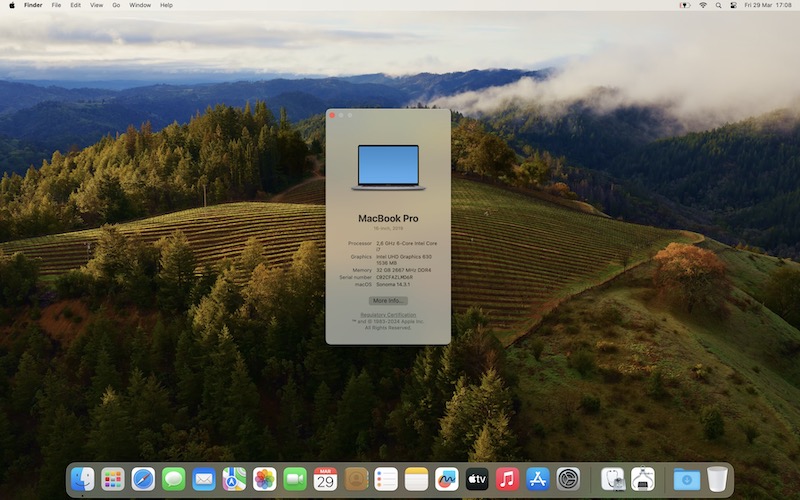This screenshot has height=500, width=800.
Task: Open Launchpad from the Dock
Action: coord(113,479)
